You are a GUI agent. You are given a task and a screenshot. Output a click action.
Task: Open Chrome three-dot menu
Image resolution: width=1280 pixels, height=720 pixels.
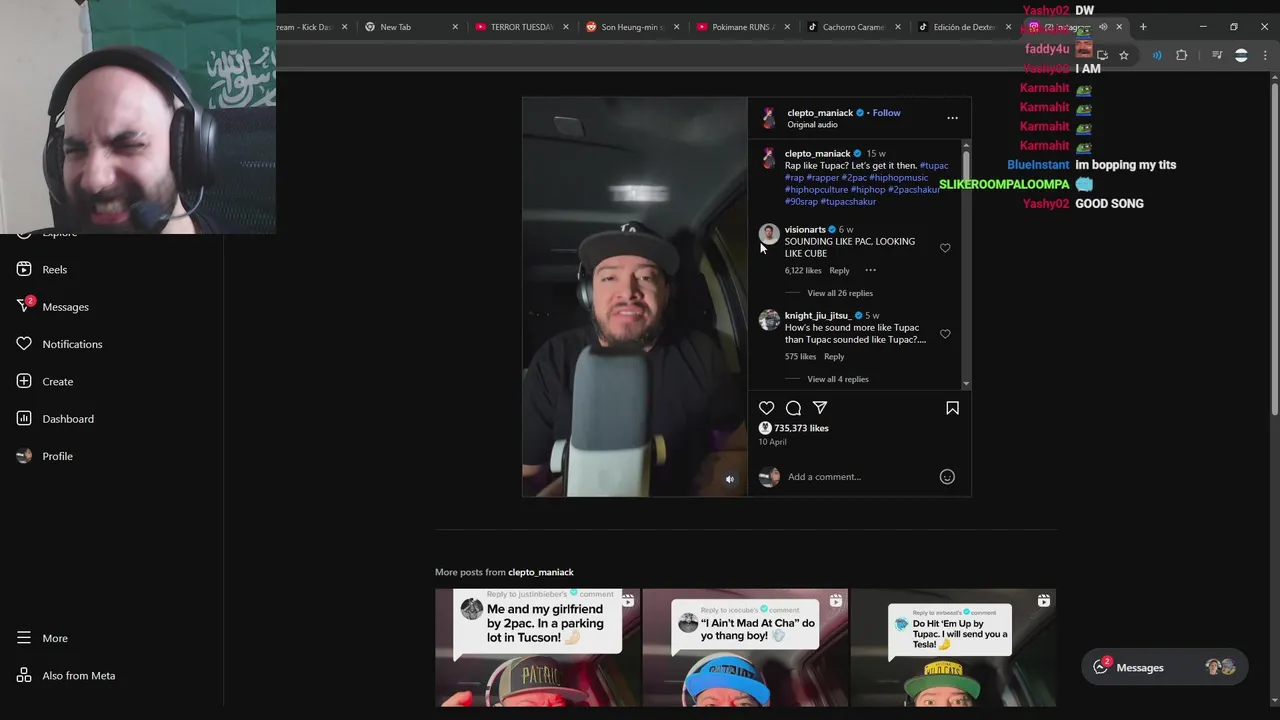click(x=1265, y=55)
